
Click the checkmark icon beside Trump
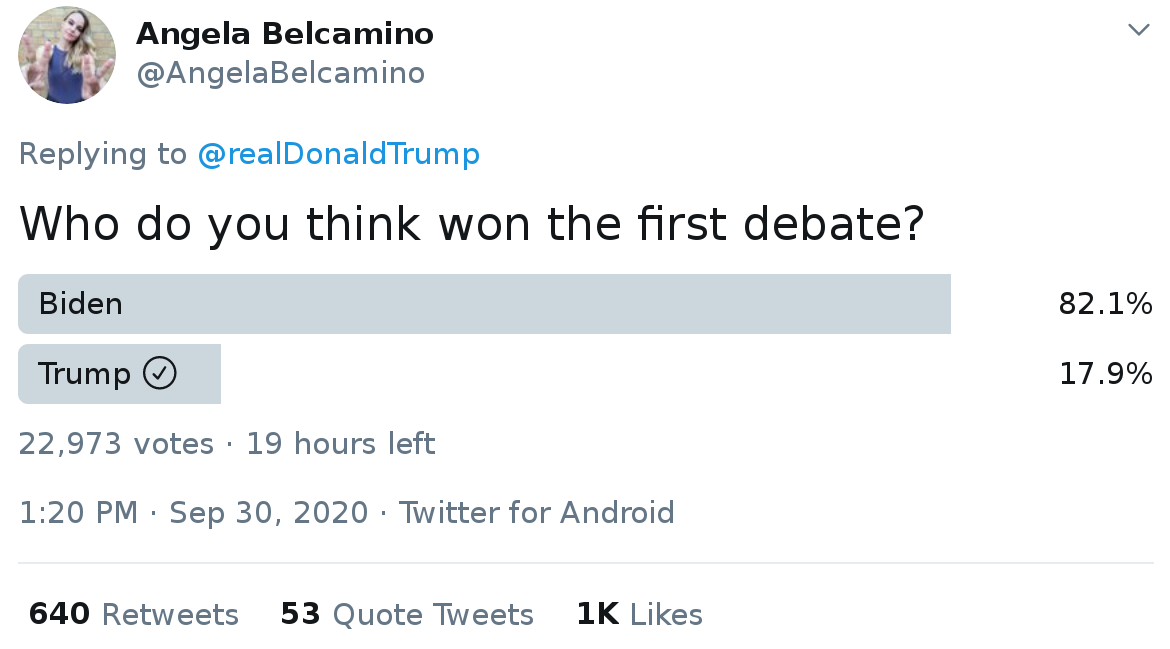pyautogui.click(x=160, y=374)
